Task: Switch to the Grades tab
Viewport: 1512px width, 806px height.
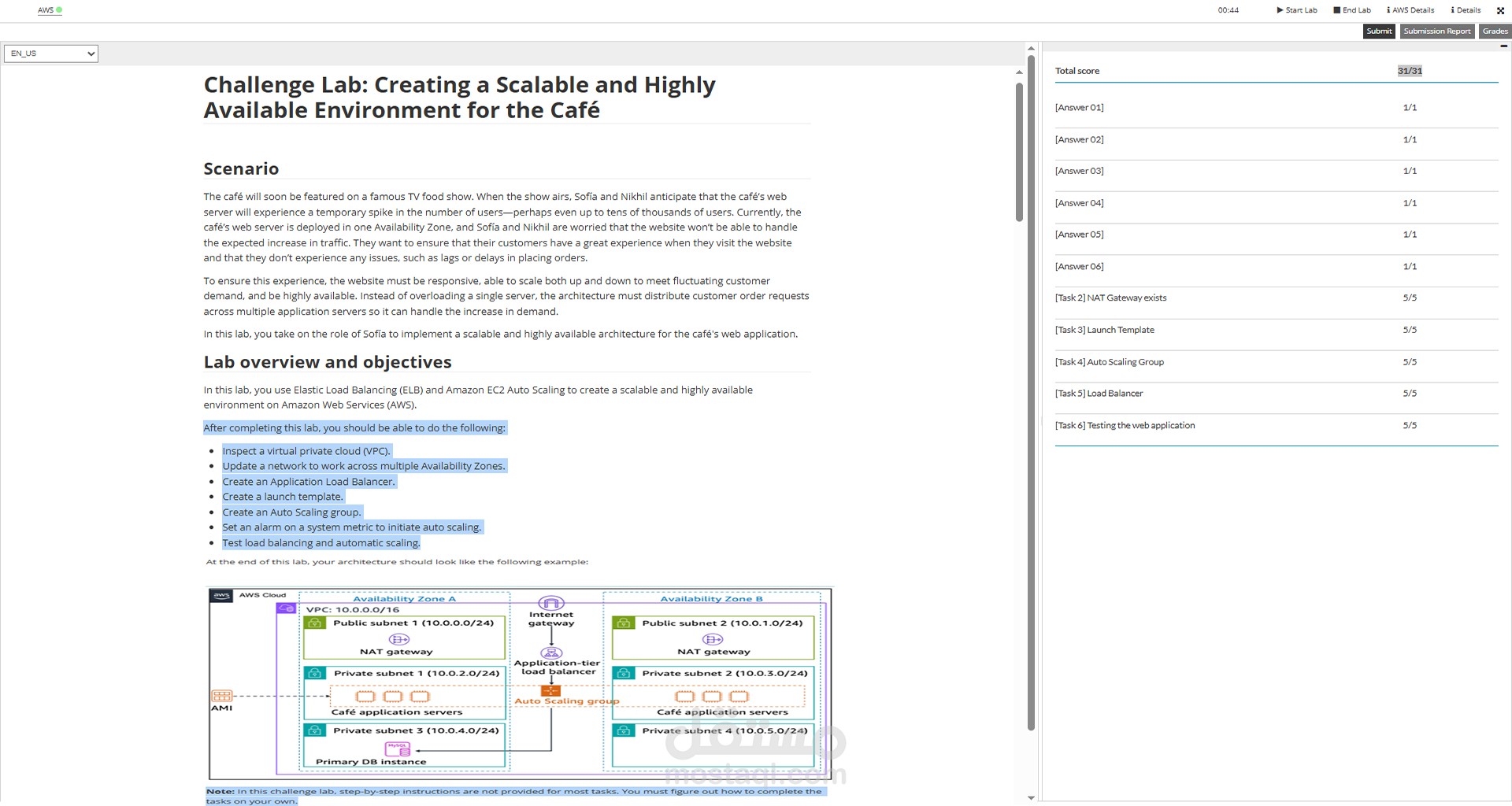Action: [x=1494, y=31]
